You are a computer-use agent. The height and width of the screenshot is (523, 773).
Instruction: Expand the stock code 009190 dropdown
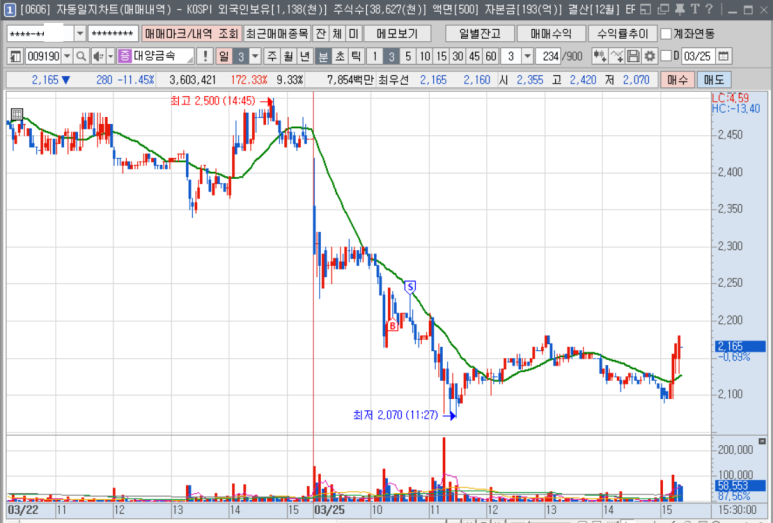point(67,56)
